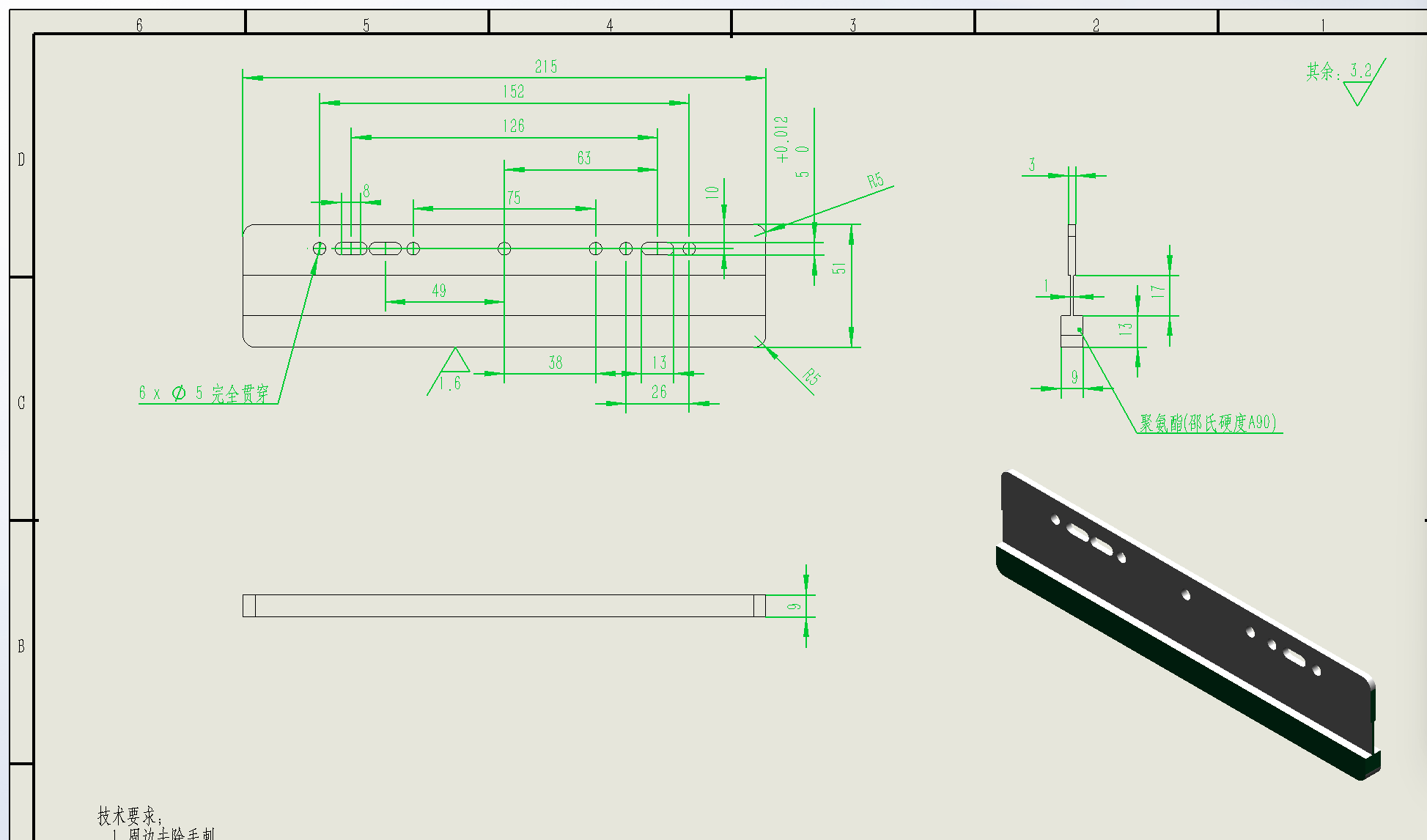Select the 126 dimension value
Screen dimensions: 1427x840
point(513,126)
